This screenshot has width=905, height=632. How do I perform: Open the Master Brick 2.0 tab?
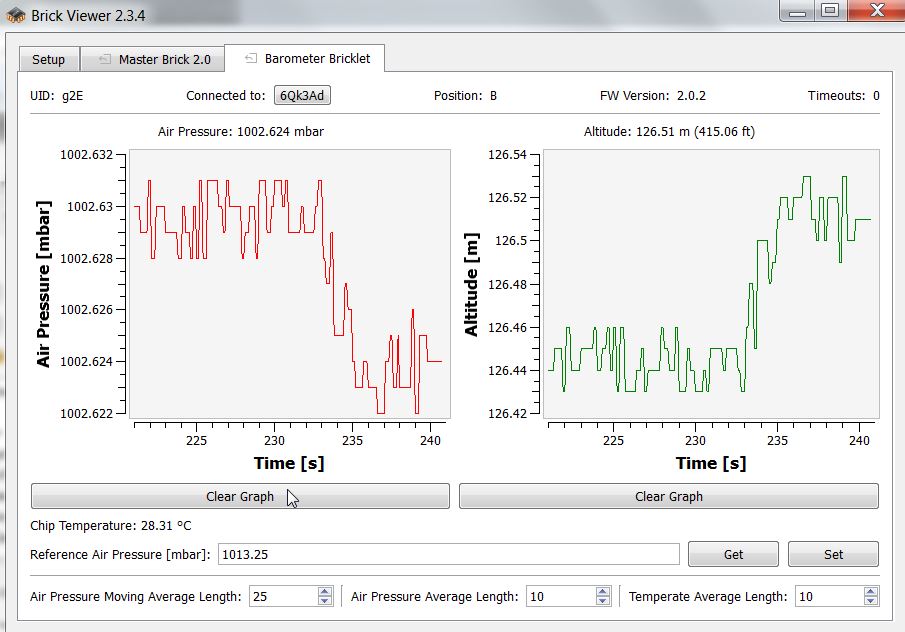tap(164, 60)
